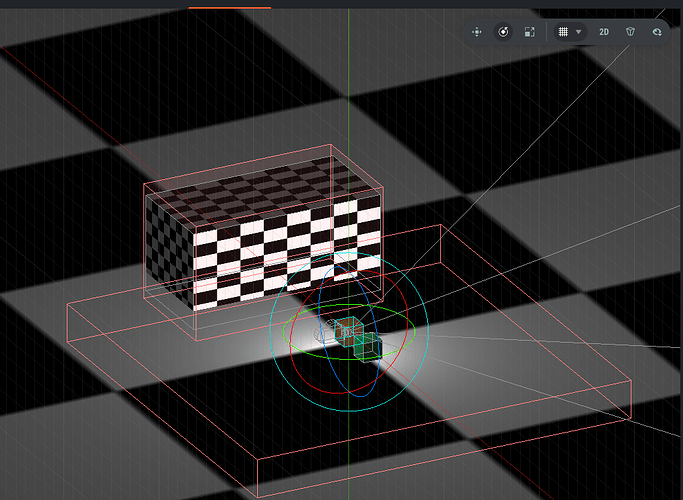Toggle the grid display icon
Viewport: 683px width, 500px height.
(563, 32)
